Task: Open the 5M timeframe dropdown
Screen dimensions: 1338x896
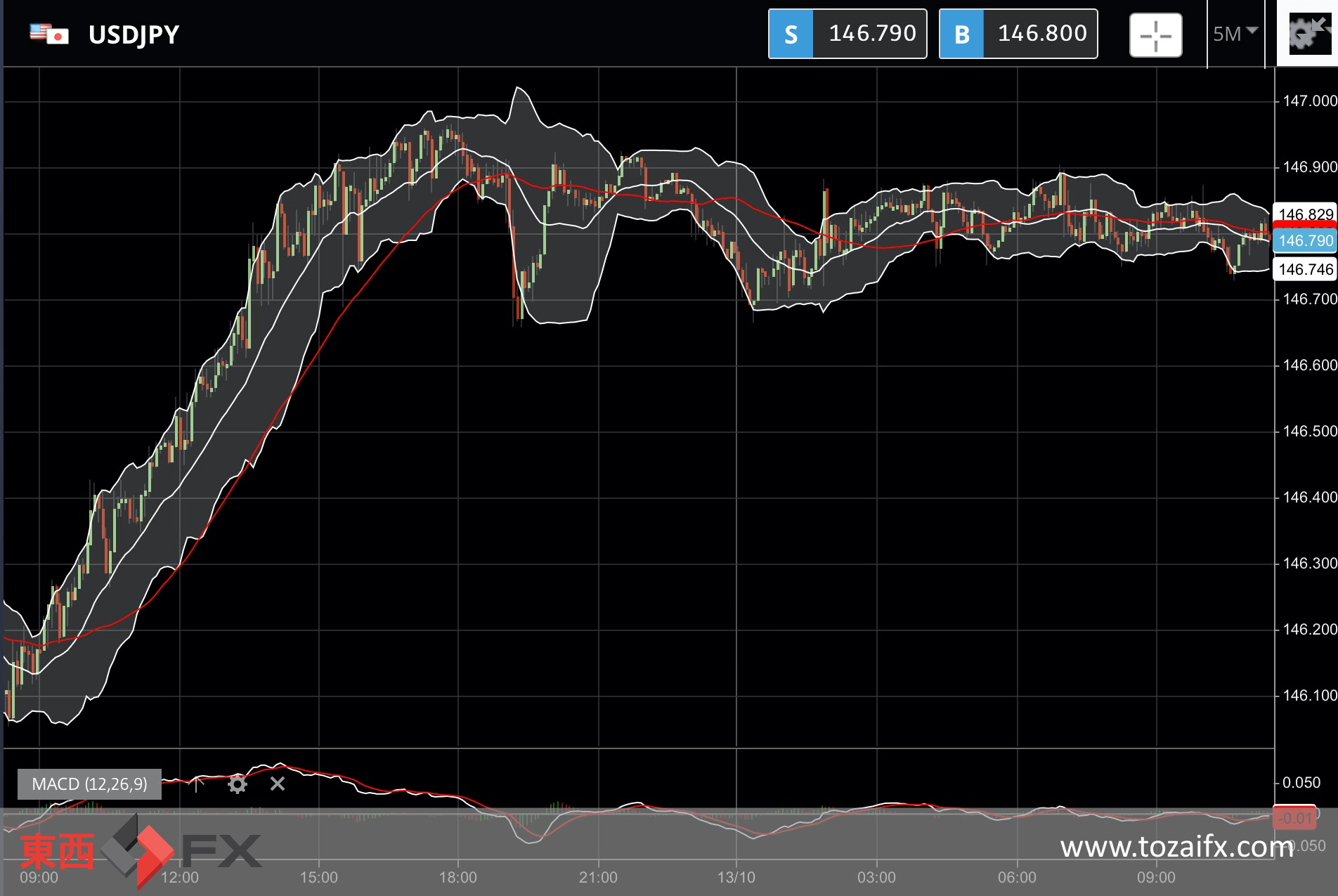Action: 1235,34
